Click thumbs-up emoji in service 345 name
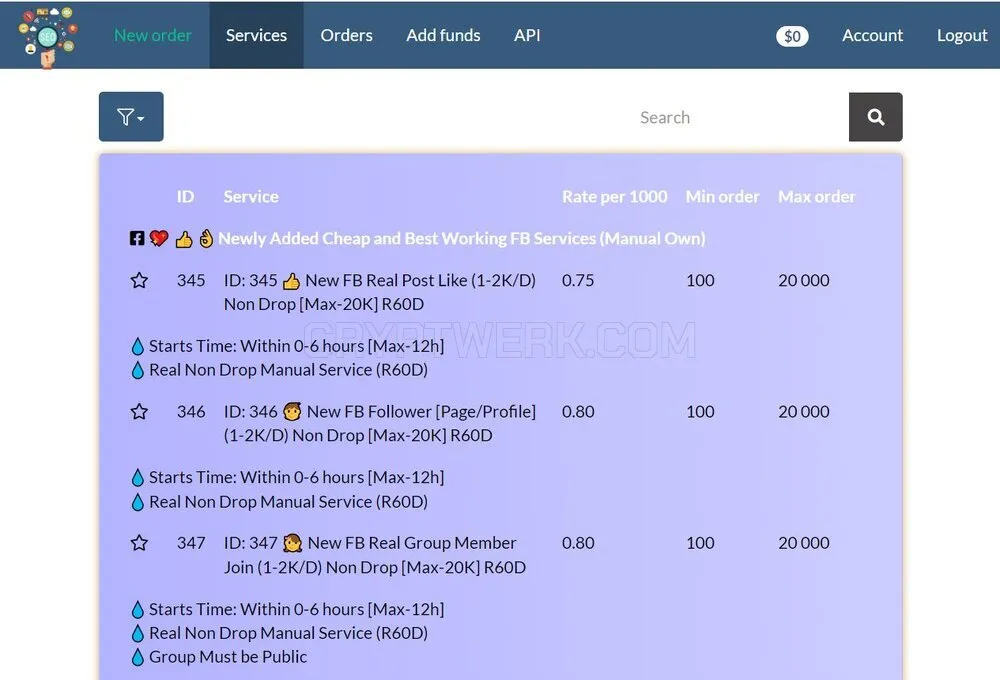This screenshot has height=680, width=1000. tap(291, 281)
